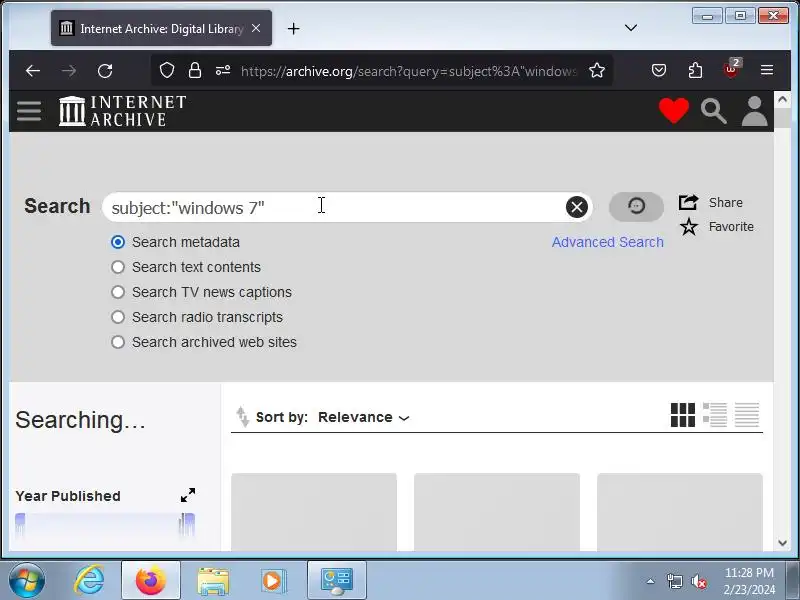Open Windows Explorer folder on taskbar
800x600 pixels.
point(213,581)
